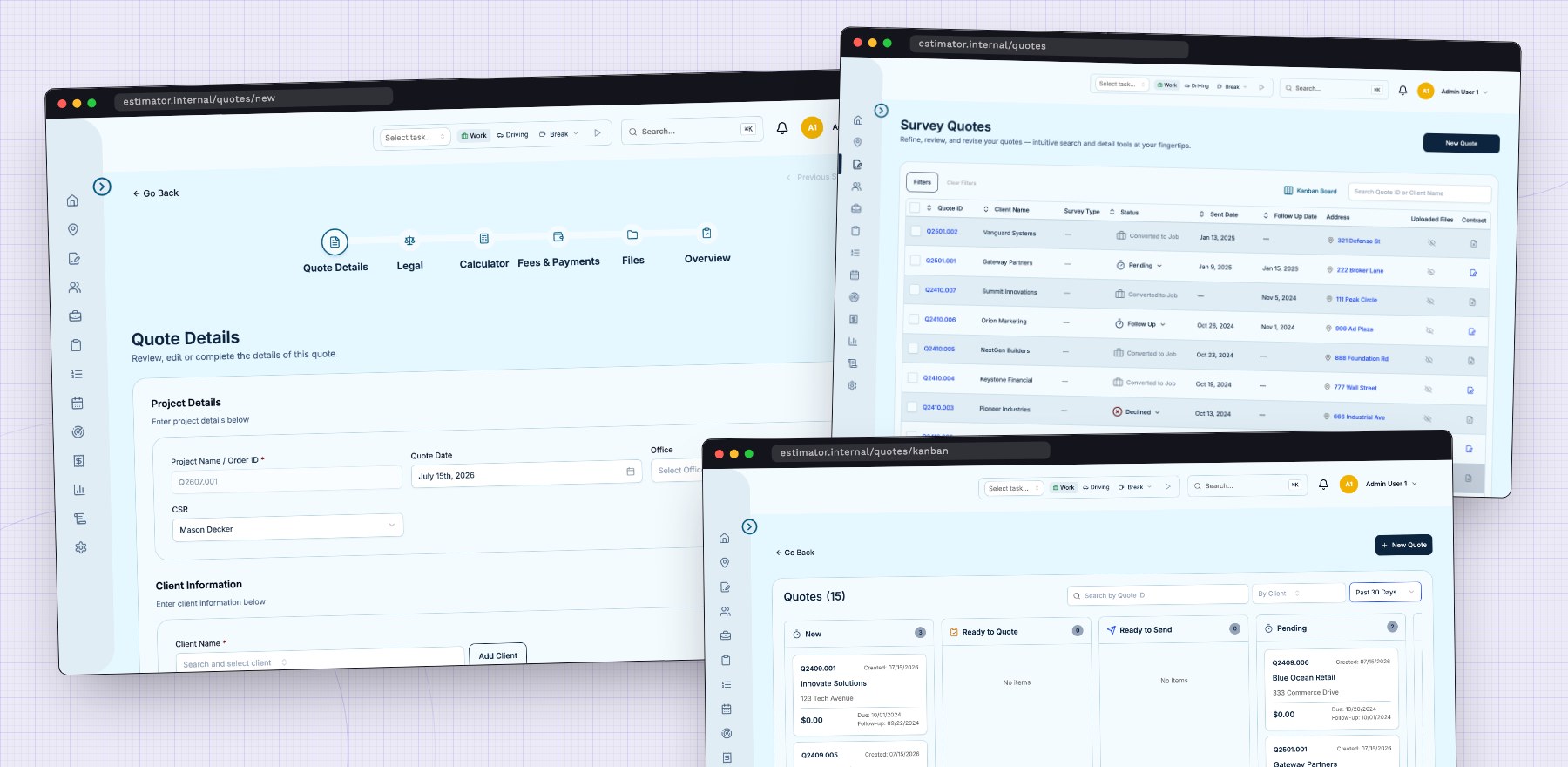Click the users icon in the kanban window sidebar
1568x767 pixels.
(x=726, y=611)
